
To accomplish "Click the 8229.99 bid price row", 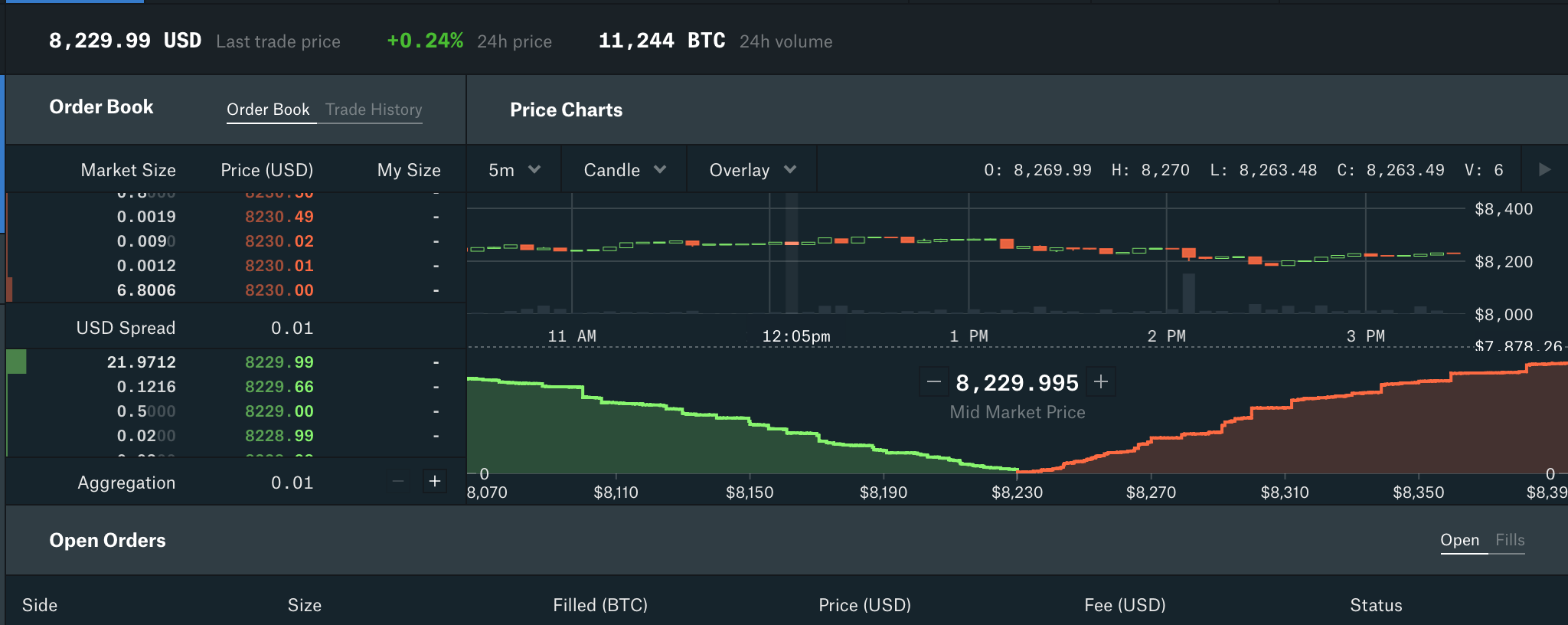I will click(279, 362).
